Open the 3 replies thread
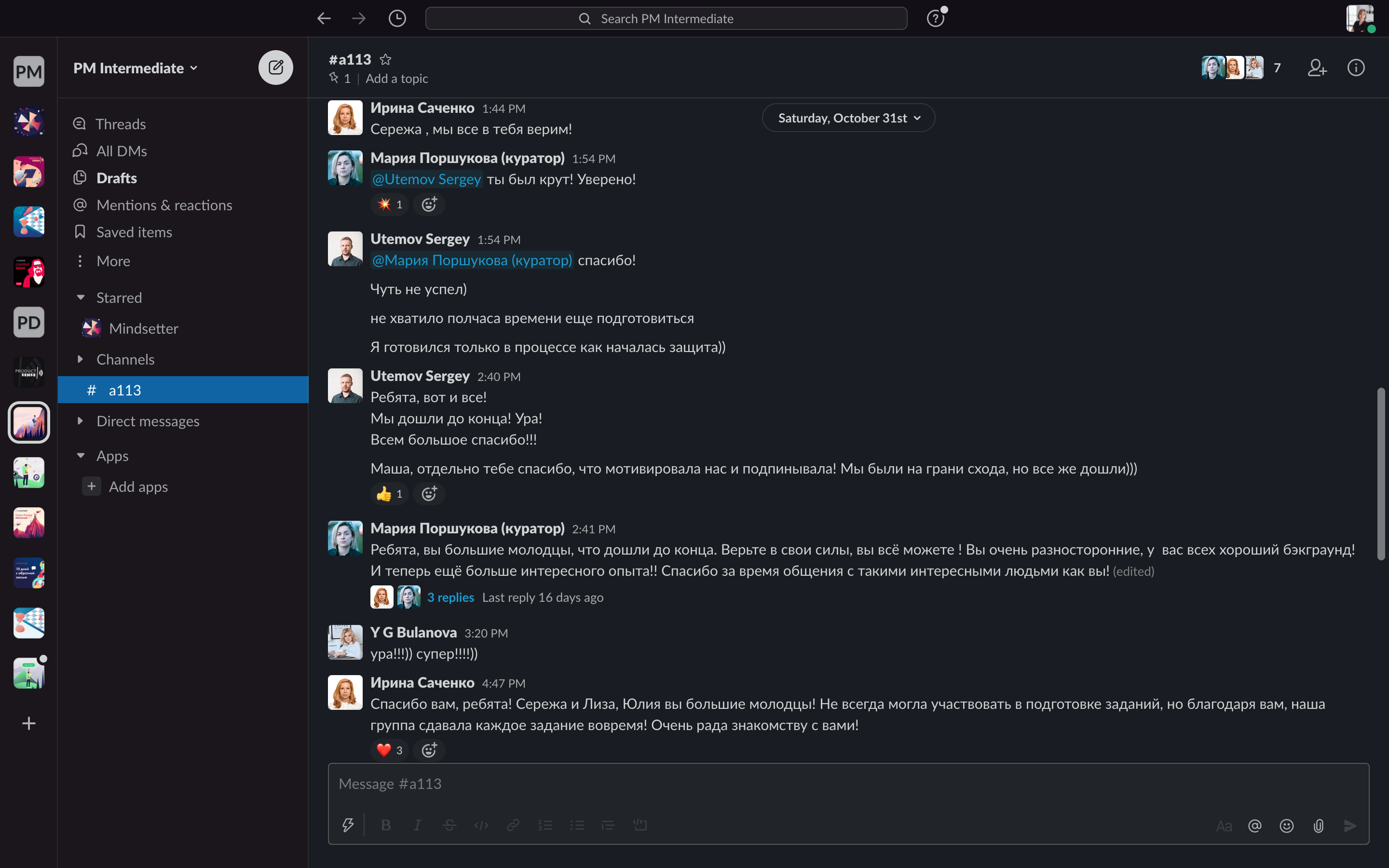Screen dimensions: 1389x868 pyautogui.click(x=450, y=597)
